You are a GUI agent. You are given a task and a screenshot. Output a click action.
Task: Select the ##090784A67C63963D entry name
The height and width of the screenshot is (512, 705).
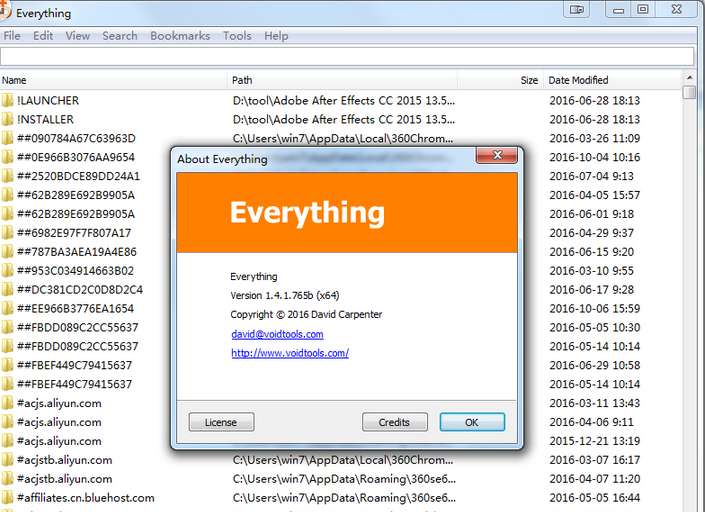coord(76,138)
